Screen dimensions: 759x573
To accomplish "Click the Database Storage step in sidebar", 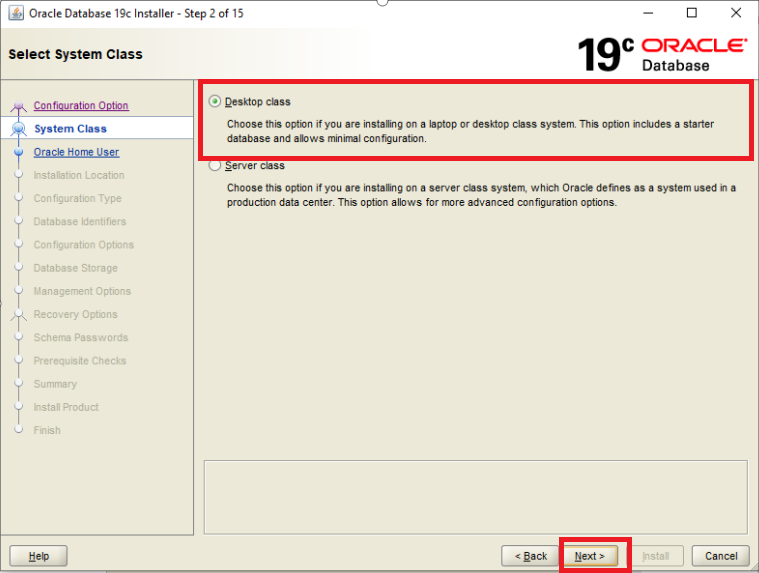I will click(75, 268).
